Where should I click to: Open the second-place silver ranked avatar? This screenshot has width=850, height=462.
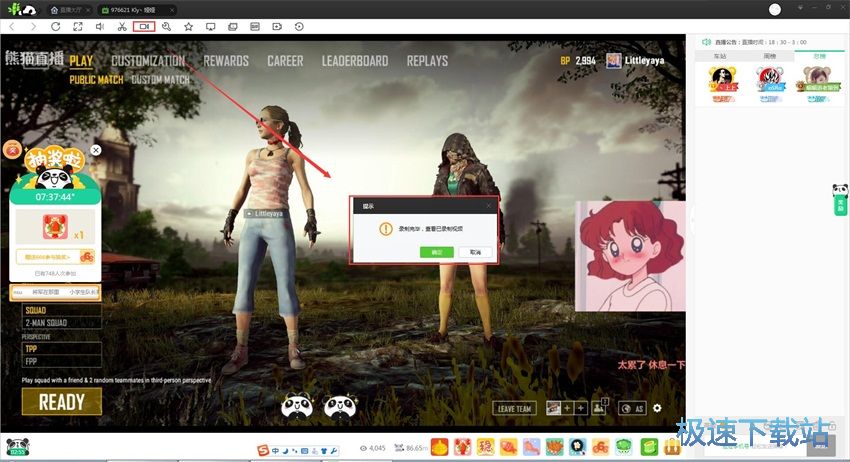coord(770,81)
